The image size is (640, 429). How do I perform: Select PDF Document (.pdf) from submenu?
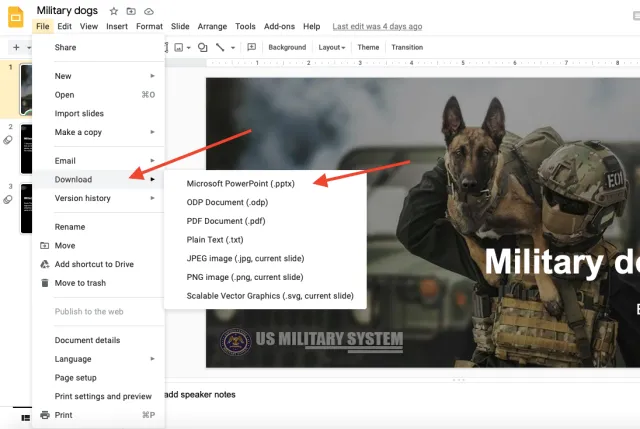[x=226, y=221]
